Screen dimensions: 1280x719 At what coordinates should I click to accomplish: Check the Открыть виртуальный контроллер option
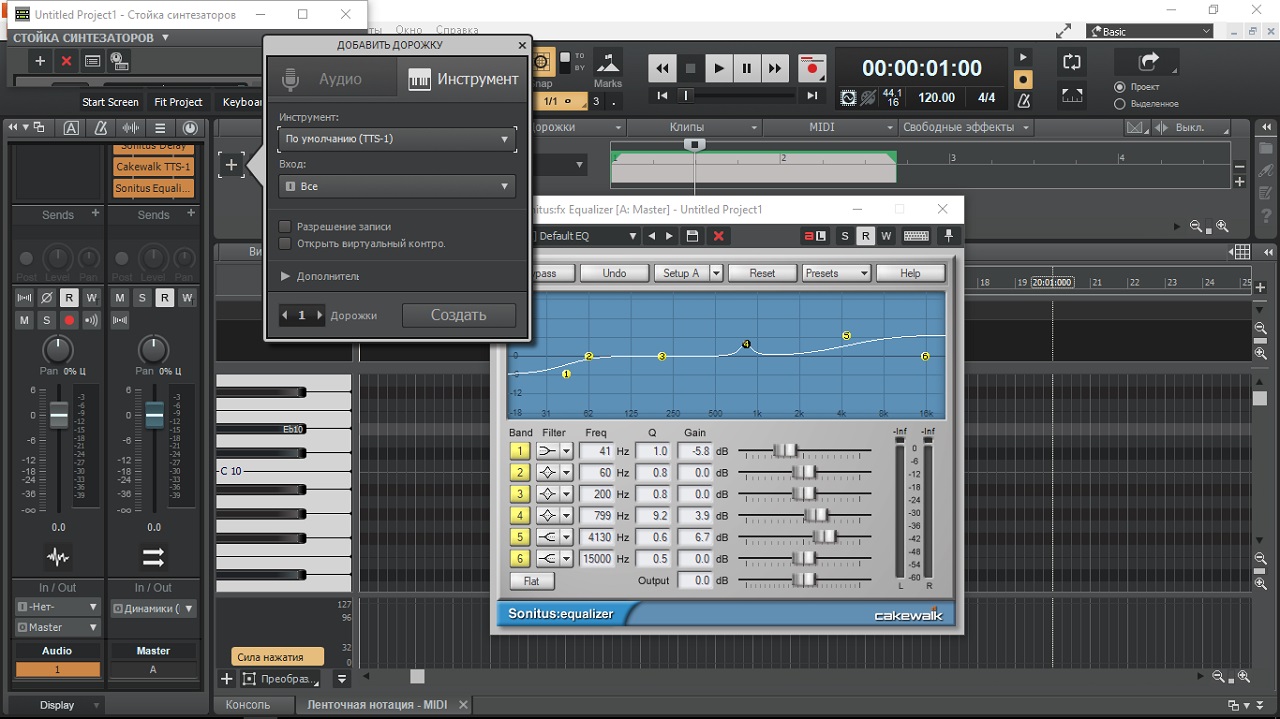(285, 243)
